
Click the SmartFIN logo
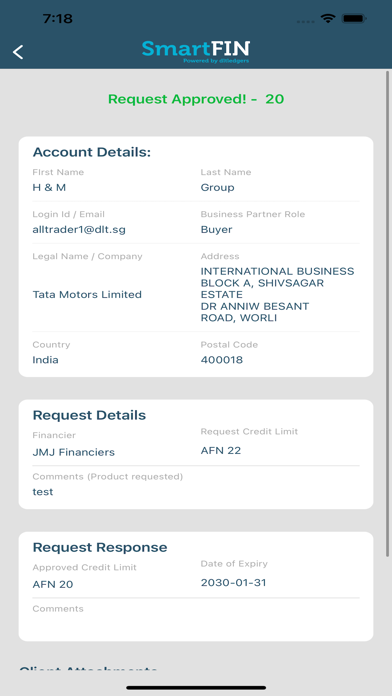196,51
